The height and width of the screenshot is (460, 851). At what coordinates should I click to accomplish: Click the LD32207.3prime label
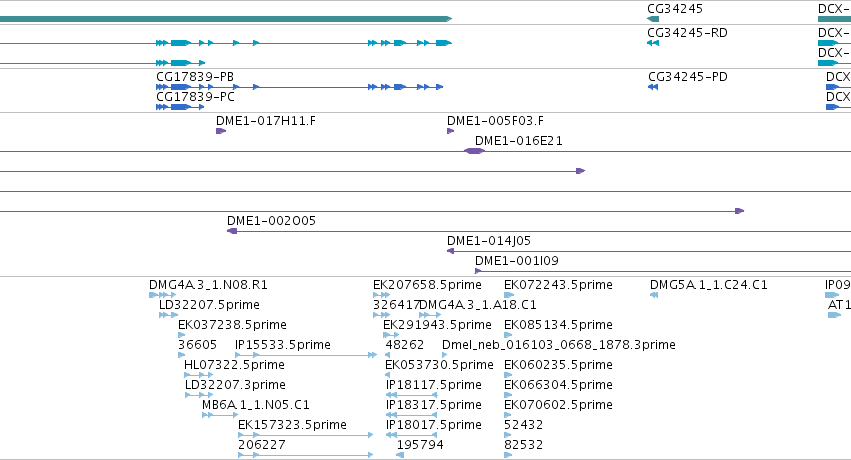235,385
